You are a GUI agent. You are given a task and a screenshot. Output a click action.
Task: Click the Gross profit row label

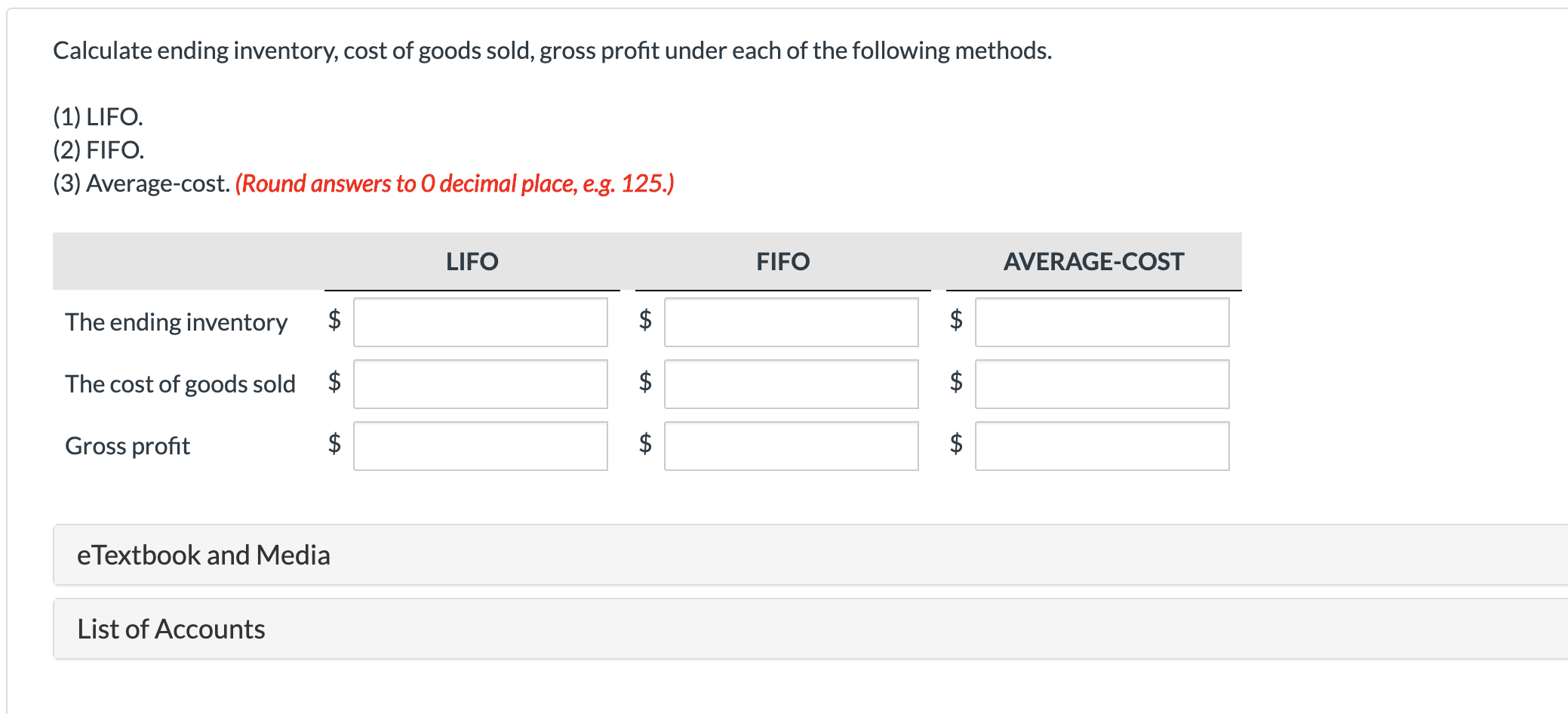click(x=128, y=446)
